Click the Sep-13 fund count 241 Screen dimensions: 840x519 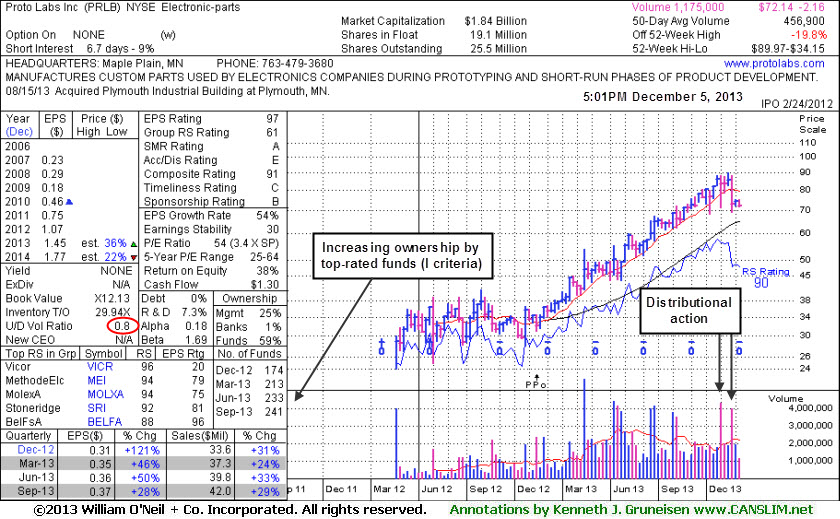coord(274,412)
